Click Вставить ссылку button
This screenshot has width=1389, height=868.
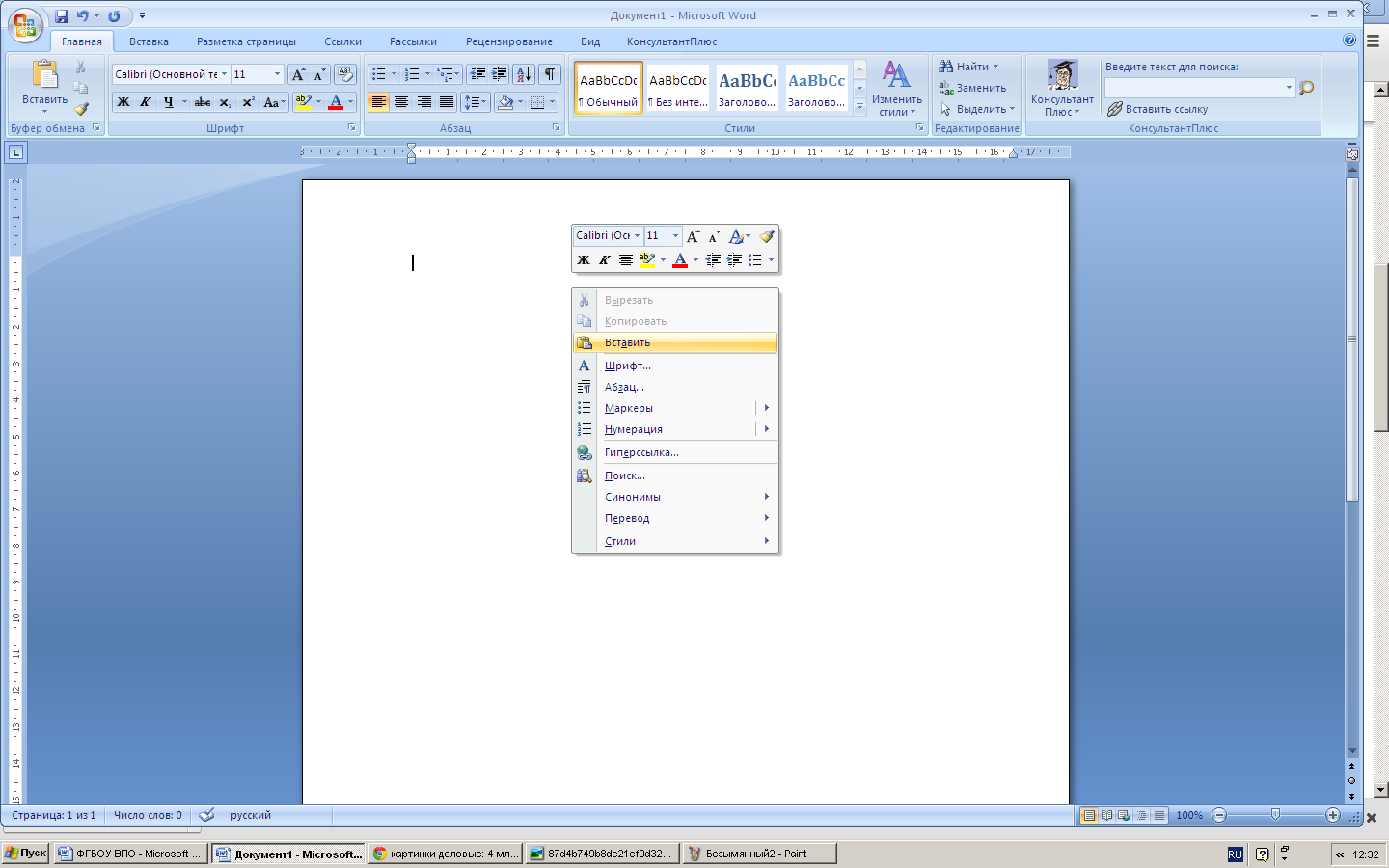click(1157, 109)
